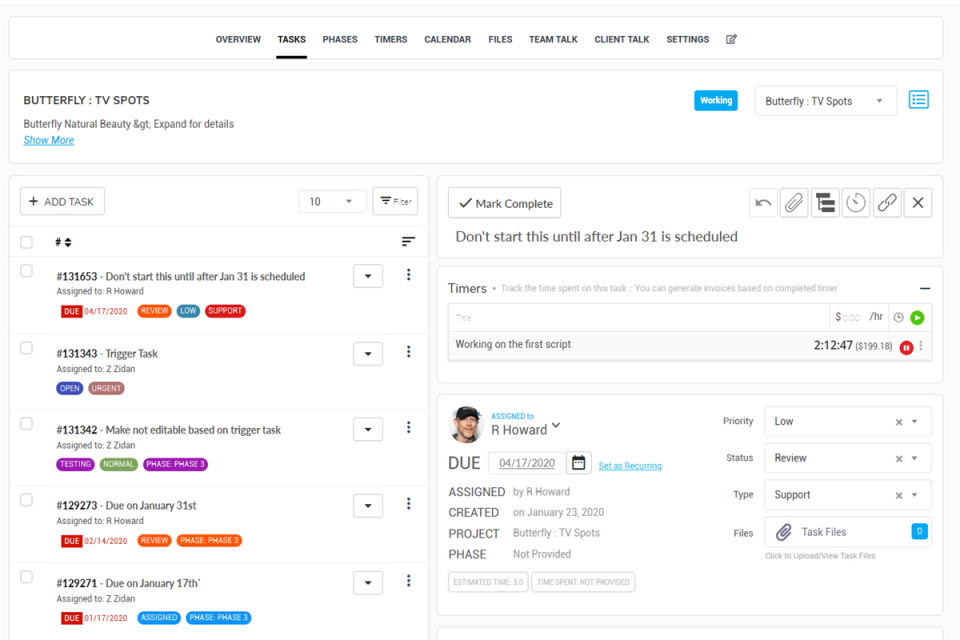
Task: Switch to list view icon beside project selector
Action: (x=918, y=100)
